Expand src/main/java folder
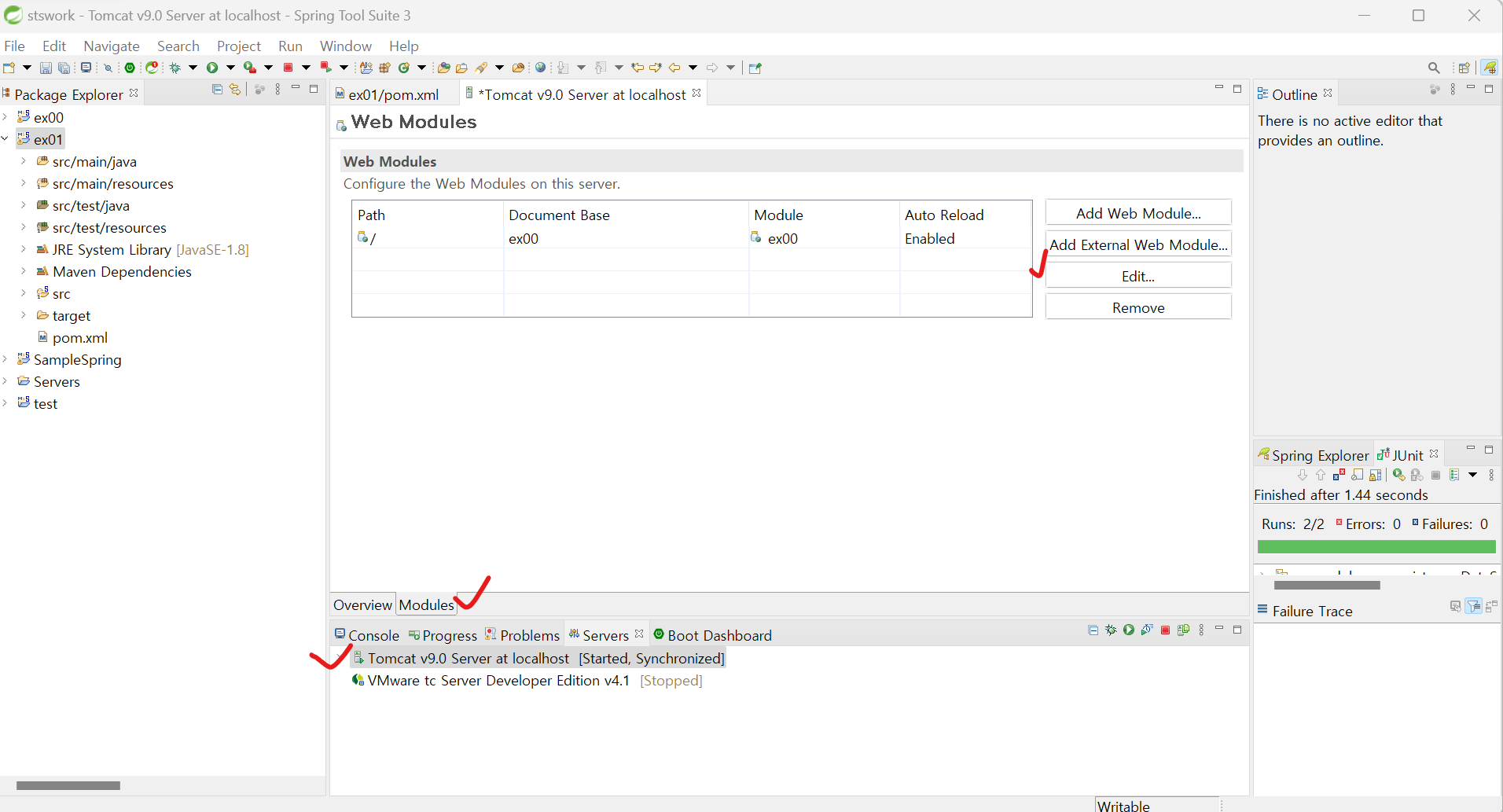Viewport: 1503px width, 812px height. (24, 161)
